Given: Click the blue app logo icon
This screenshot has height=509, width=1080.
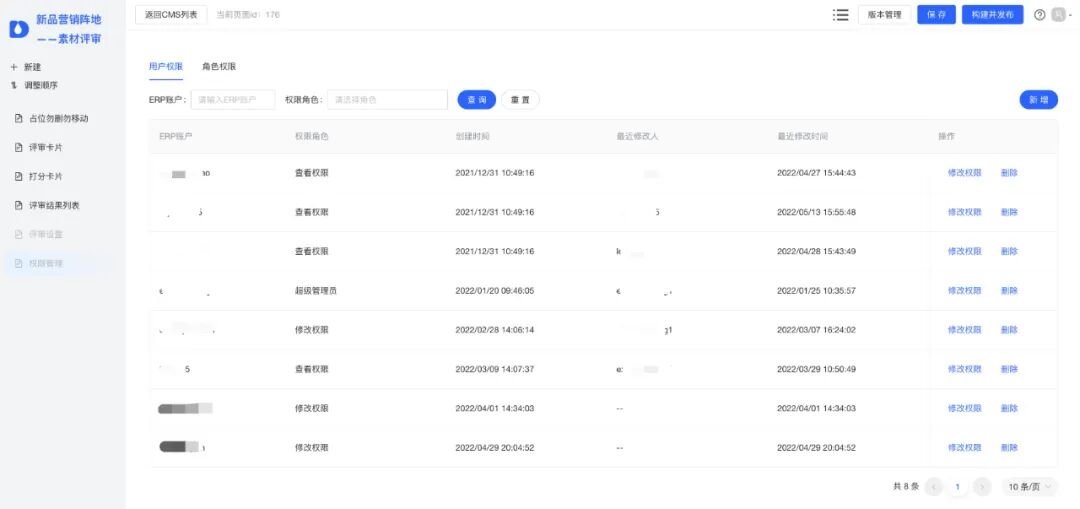Looking at the screenshot, I should tap(19, 29).
